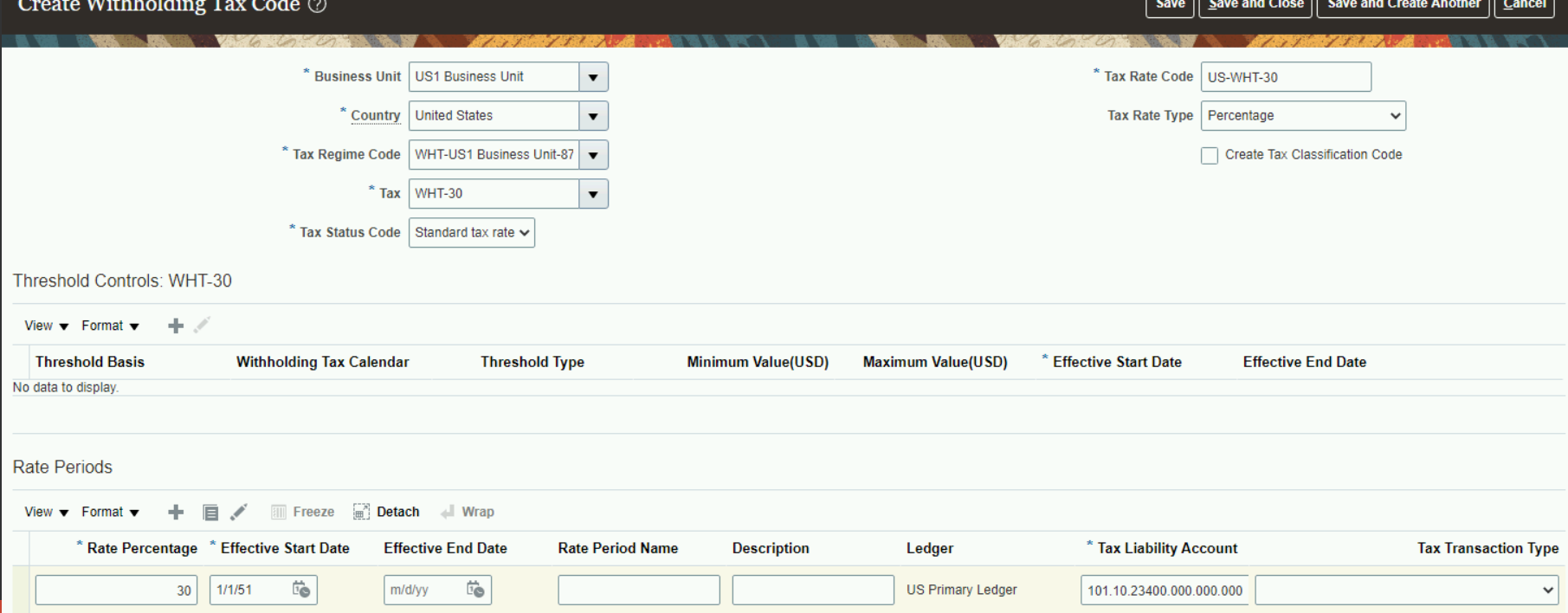The height and width of the screenshot is (613, 1568).
Task: Click the Rate Period Name field
Action: click(x=638, y=590)
